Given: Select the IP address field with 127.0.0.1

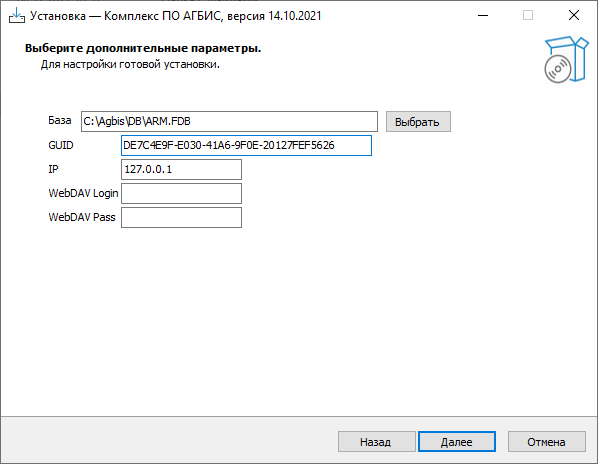Looking at the screenshot, I should point(181,169).
